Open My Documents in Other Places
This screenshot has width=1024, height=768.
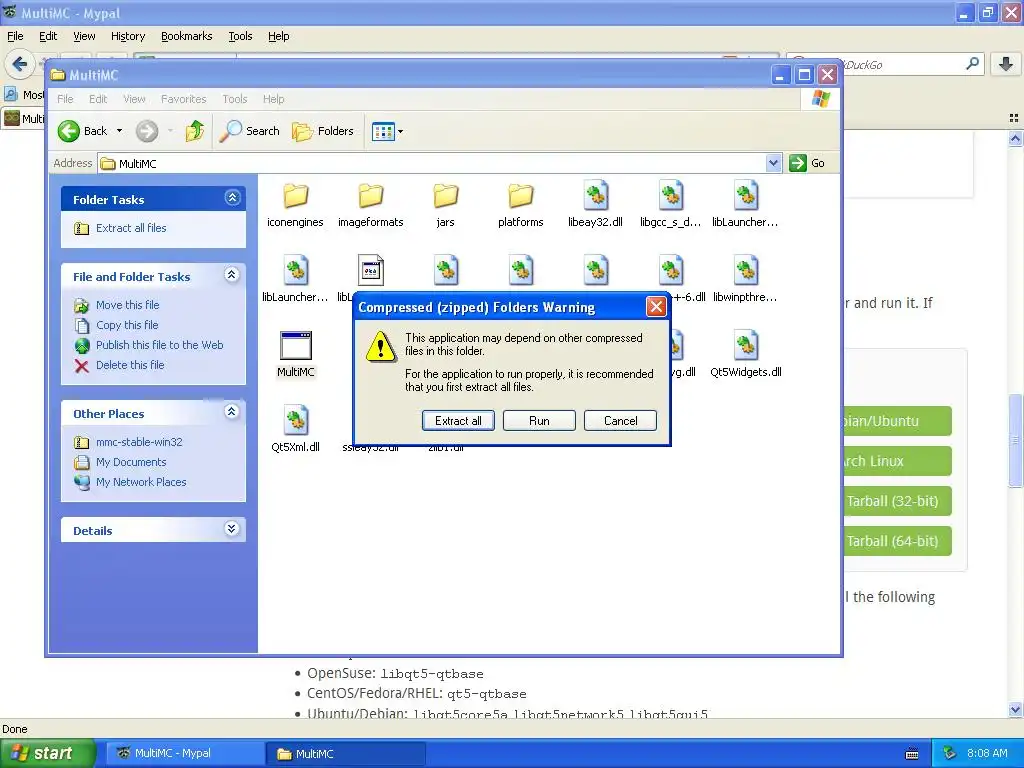[x=131, y=462]
